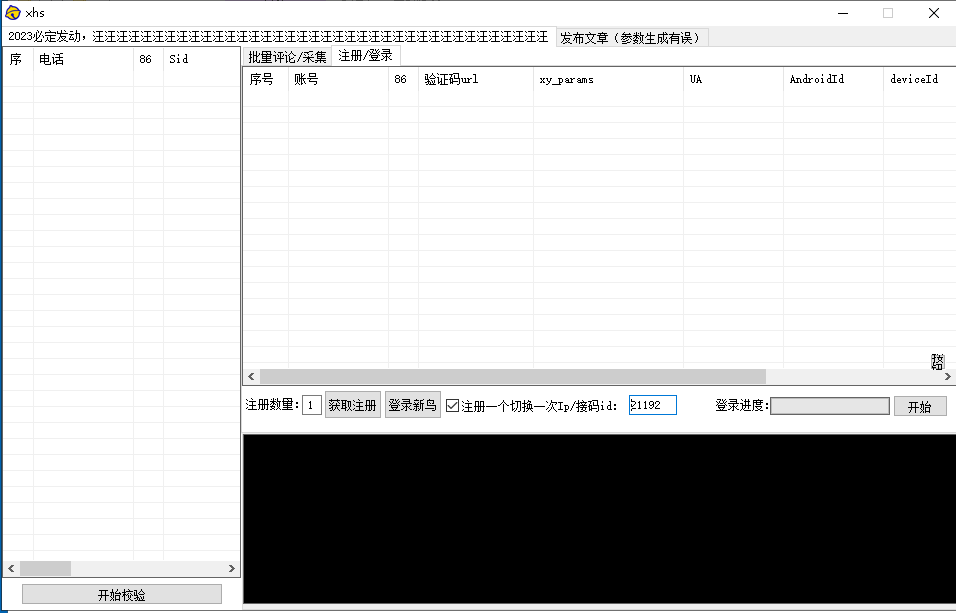The image size is (956, 613).
Task: Focus the 注册数量 input field
Action: click(312, 405)
